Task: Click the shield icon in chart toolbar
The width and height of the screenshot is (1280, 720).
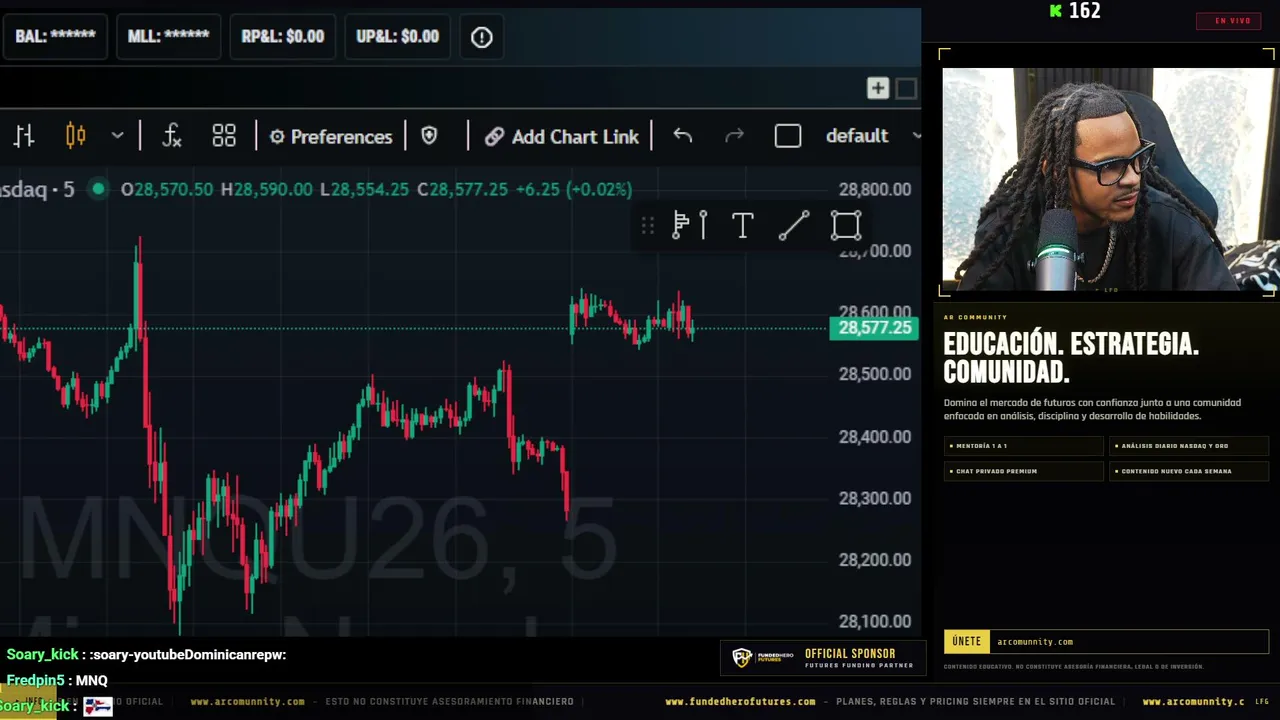Action: [x=429, y=136]
